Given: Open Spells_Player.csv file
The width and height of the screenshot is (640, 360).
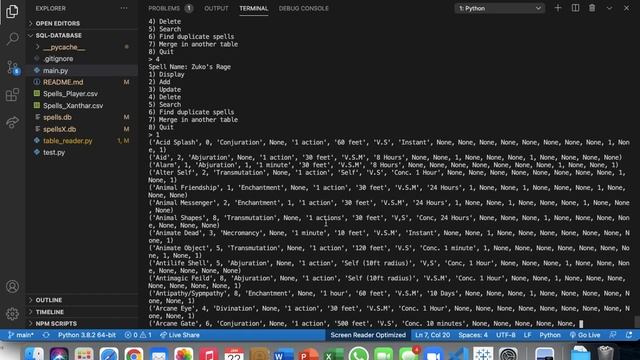Looking at the screenshot, I should point(70,94).
